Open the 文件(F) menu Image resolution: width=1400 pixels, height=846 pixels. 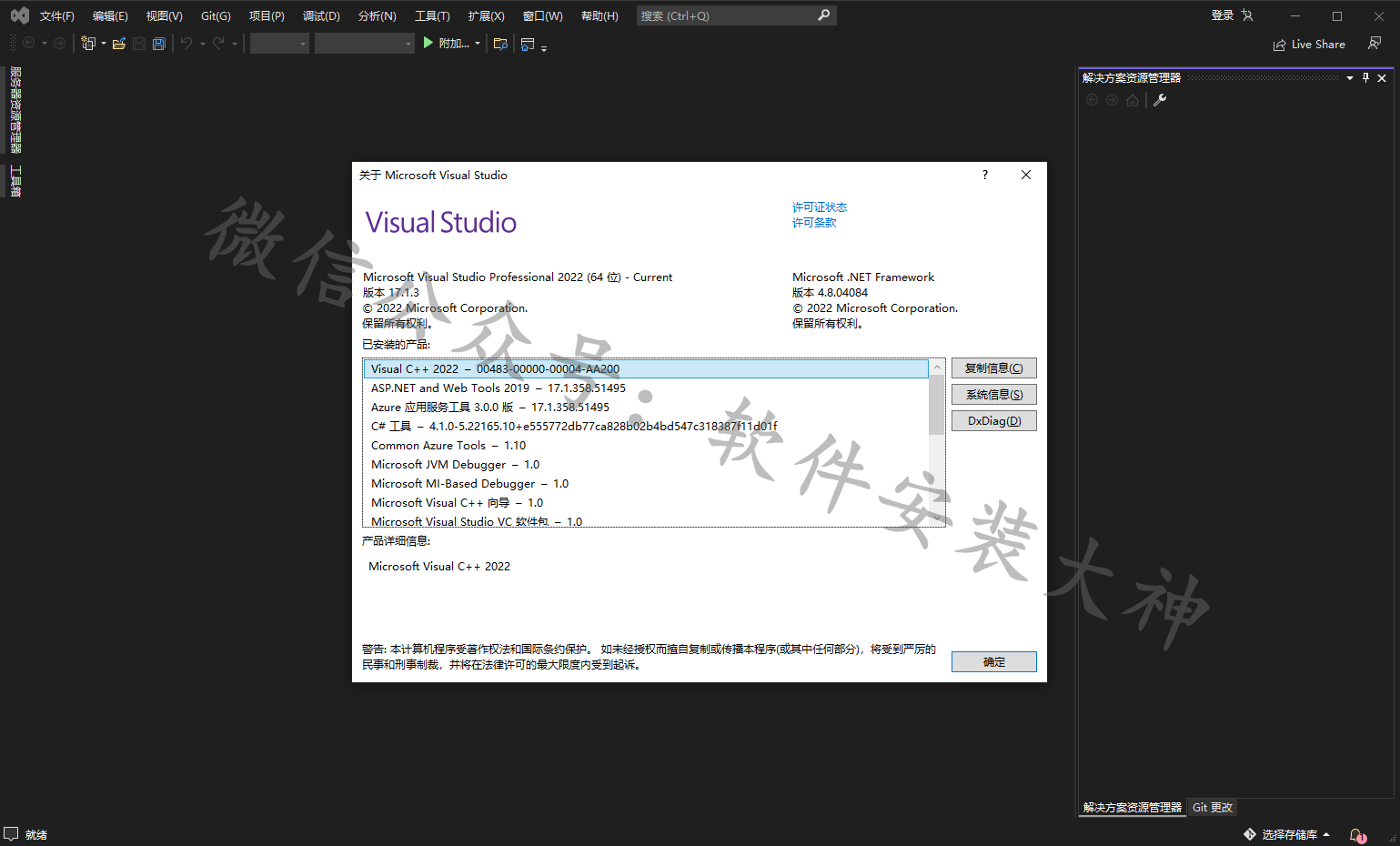(56, 16)
